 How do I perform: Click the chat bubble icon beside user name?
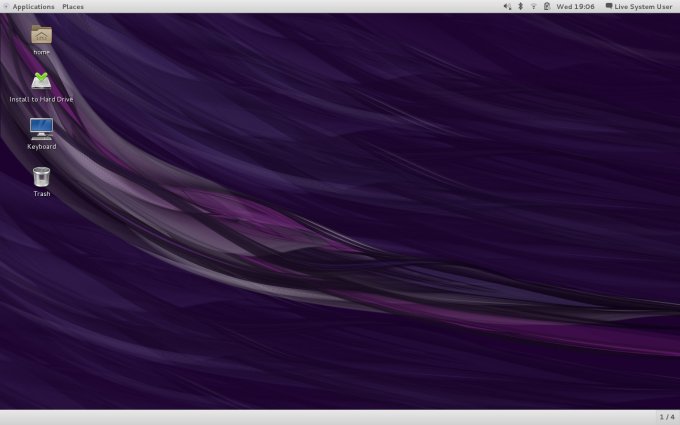[x=609, y=6]
